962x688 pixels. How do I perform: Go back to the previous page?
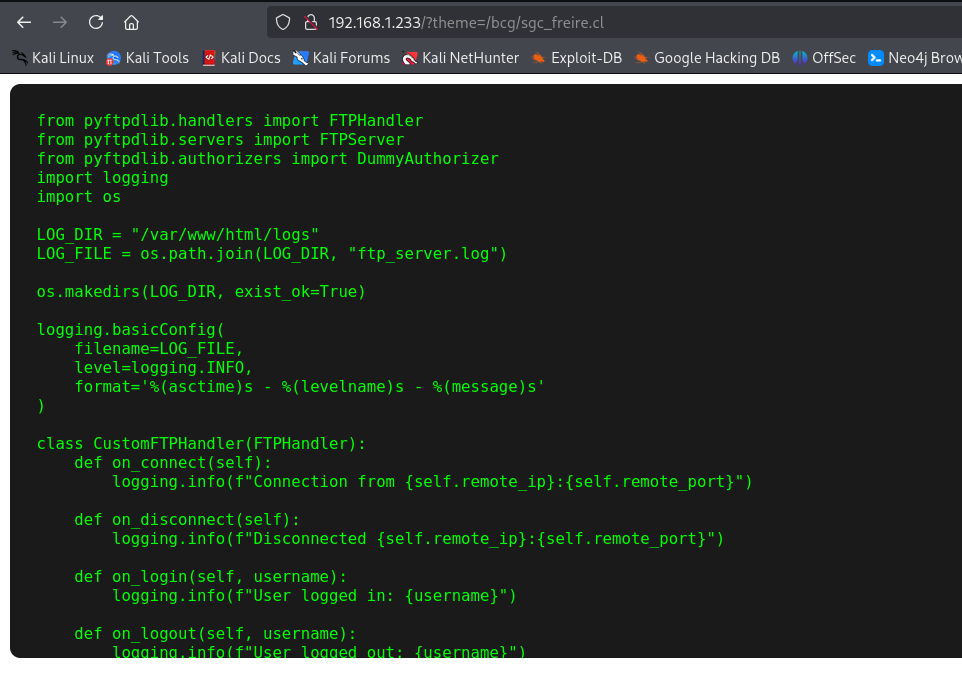pos(24,22)
